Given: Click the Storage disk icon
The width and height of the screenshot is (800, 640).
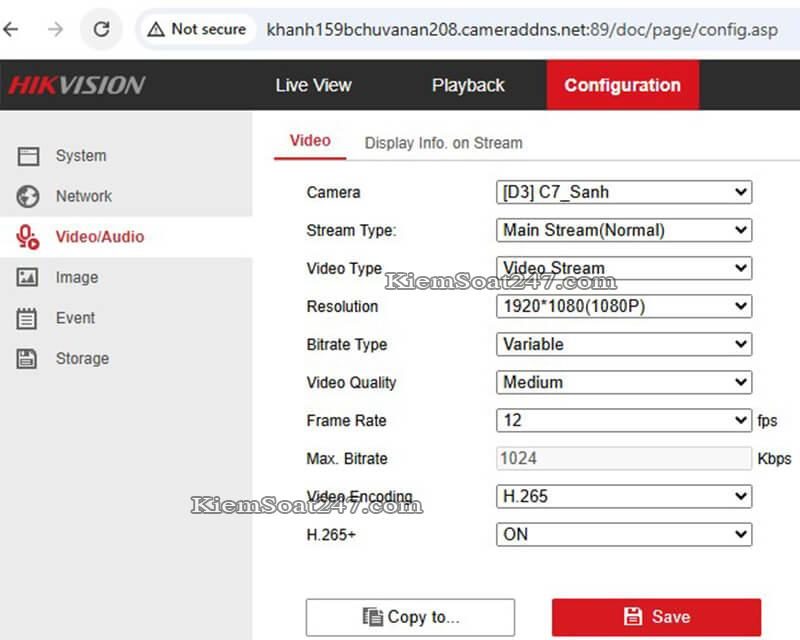Looking at the screenshot, I should pyautogui.click(x=27, y=359).
